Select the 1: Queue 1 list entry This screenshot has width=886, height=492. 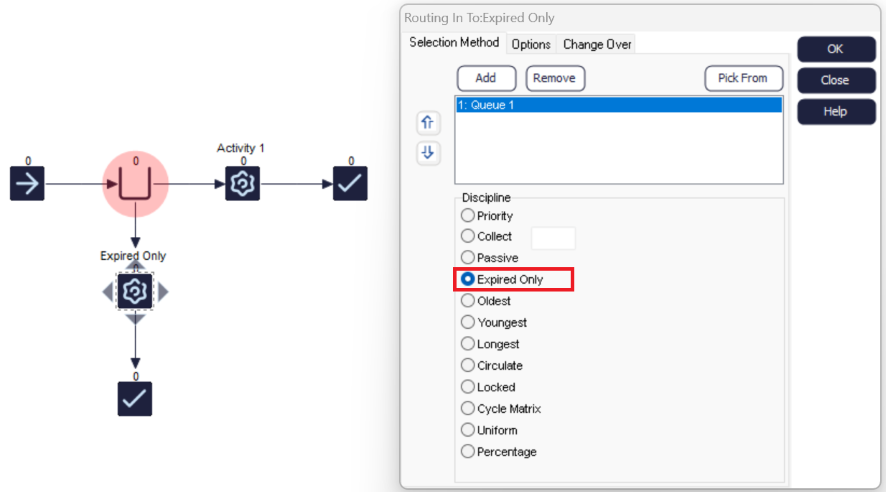[x=619, y=105]
